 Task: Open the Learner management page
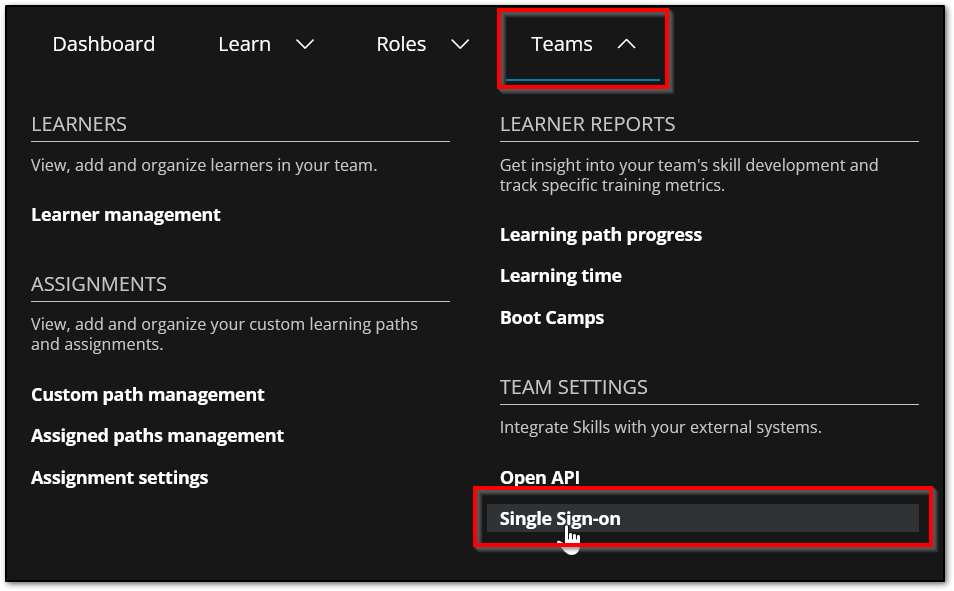point(126,214)
